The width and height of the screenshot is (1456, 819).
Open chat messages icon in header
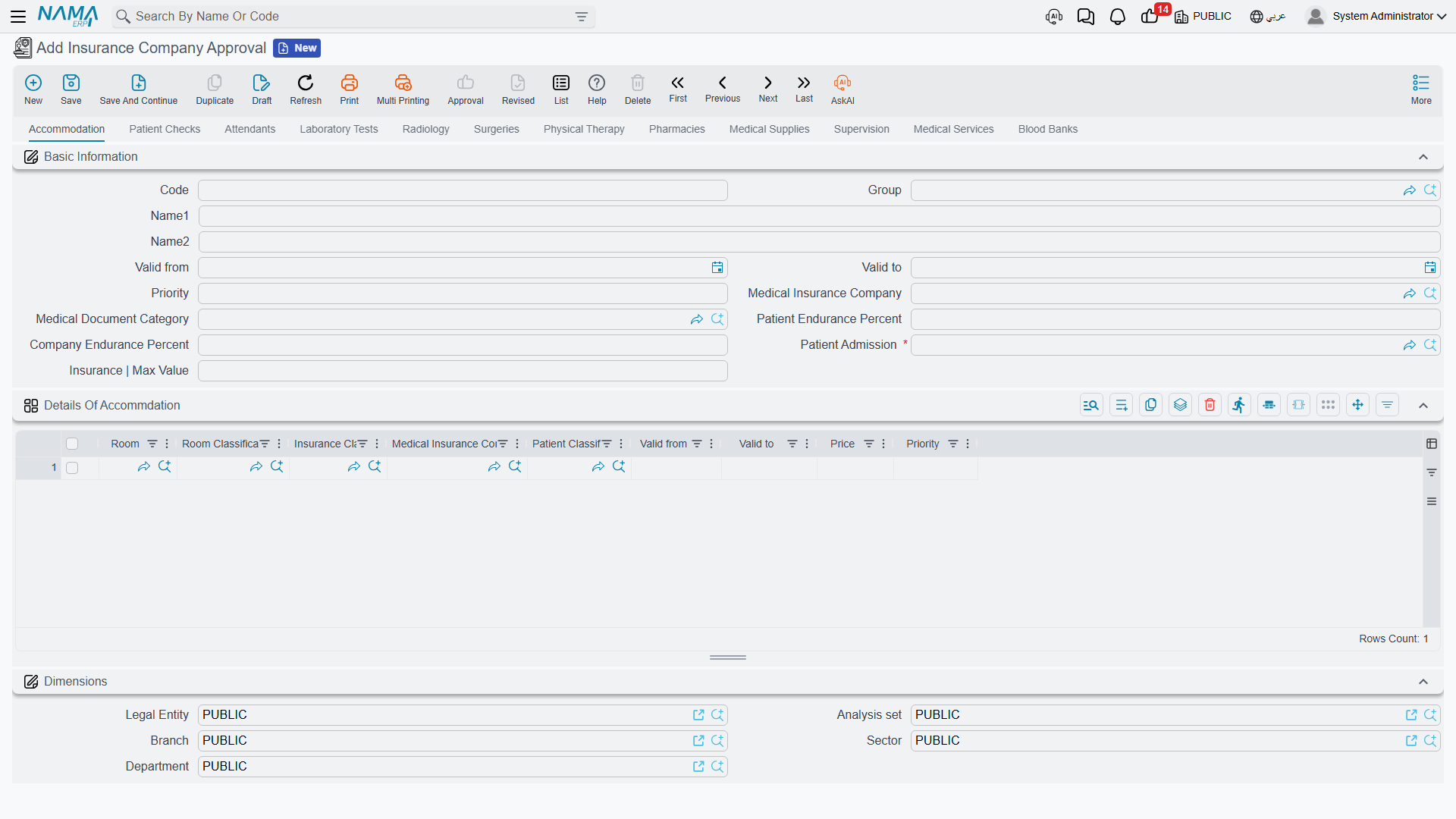pyautogui.click(x=1085, y=16)
